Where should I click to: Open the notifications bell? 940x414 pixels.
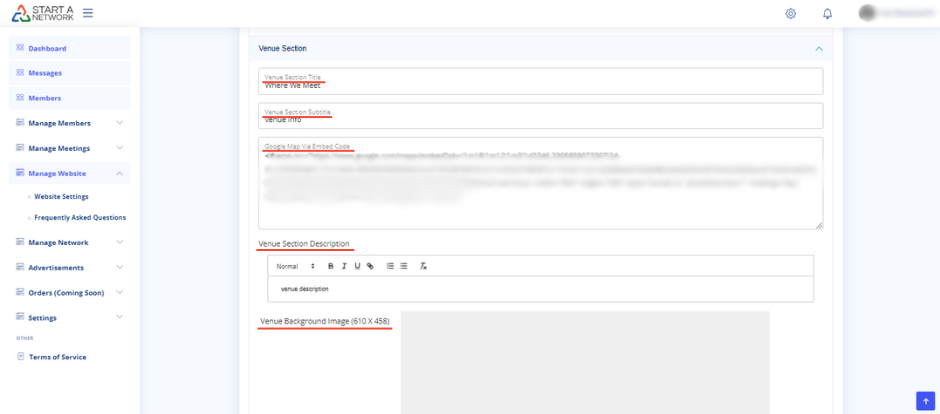(827, 14)
